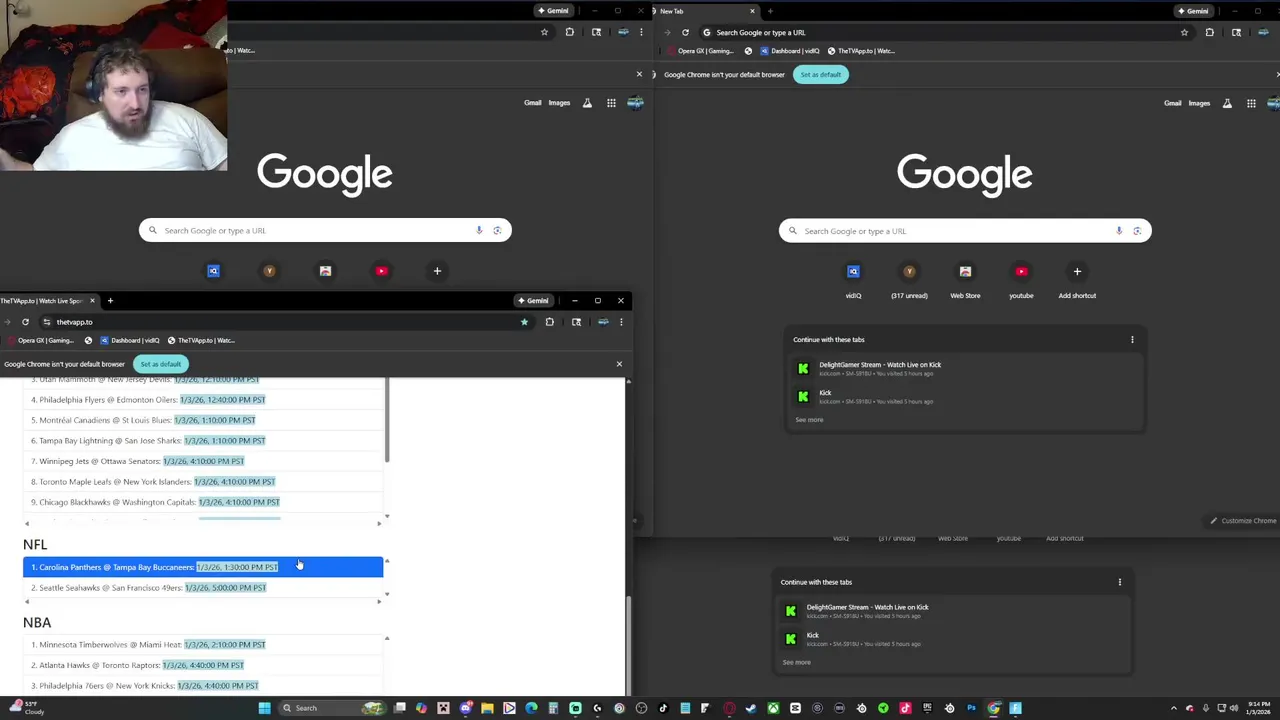The height and width of the screenshot is (720, 1280).
Task: Click Set as default in right window
Action: point(820,74)
